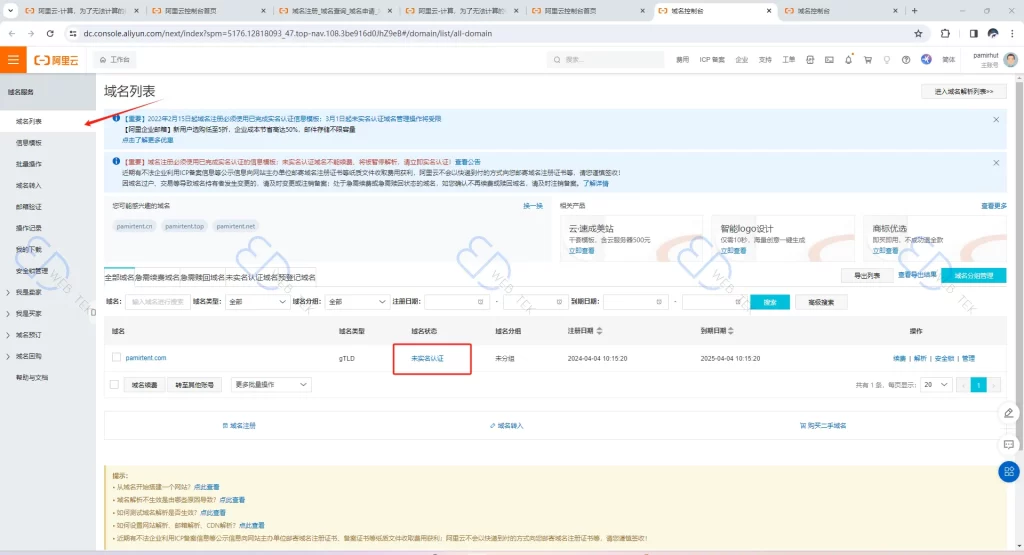The height and width of the screenshot is (555, 1024).
Task: Check the pamirtent.com row checkbox
Action: [x=116, y=357]
